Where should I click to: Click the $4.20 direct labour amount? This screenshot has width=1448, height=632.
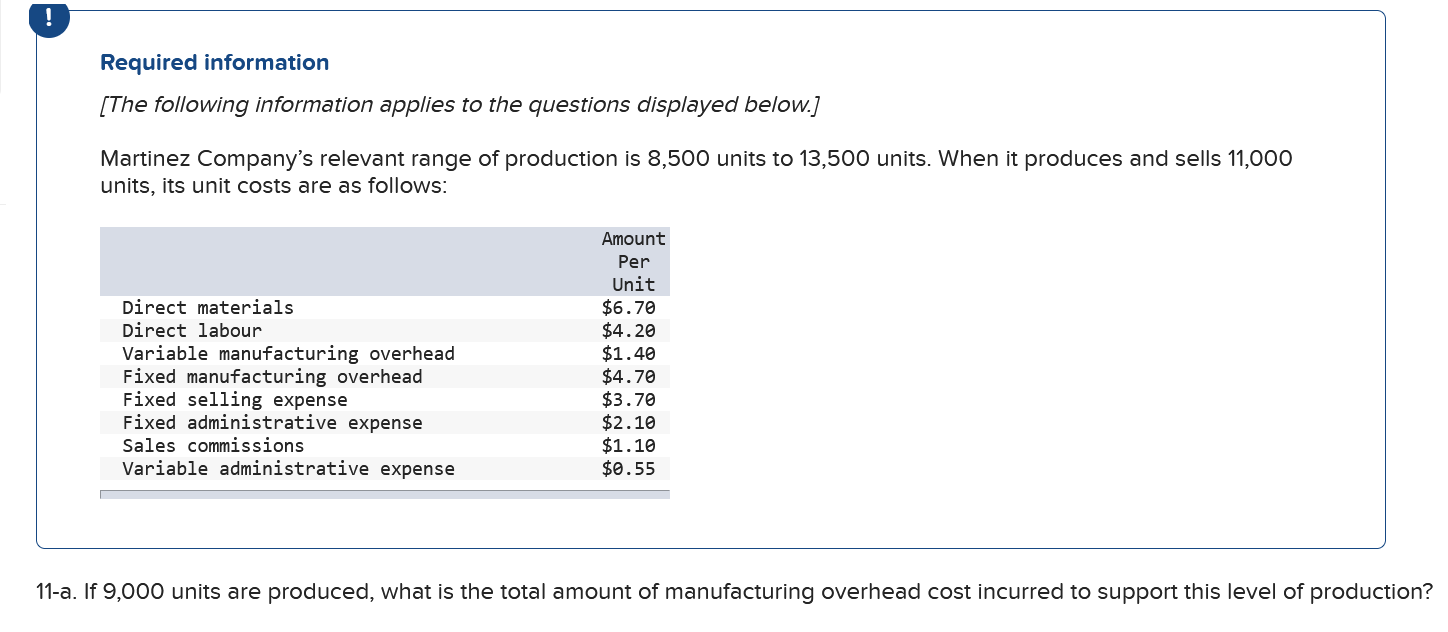[629, 331]
